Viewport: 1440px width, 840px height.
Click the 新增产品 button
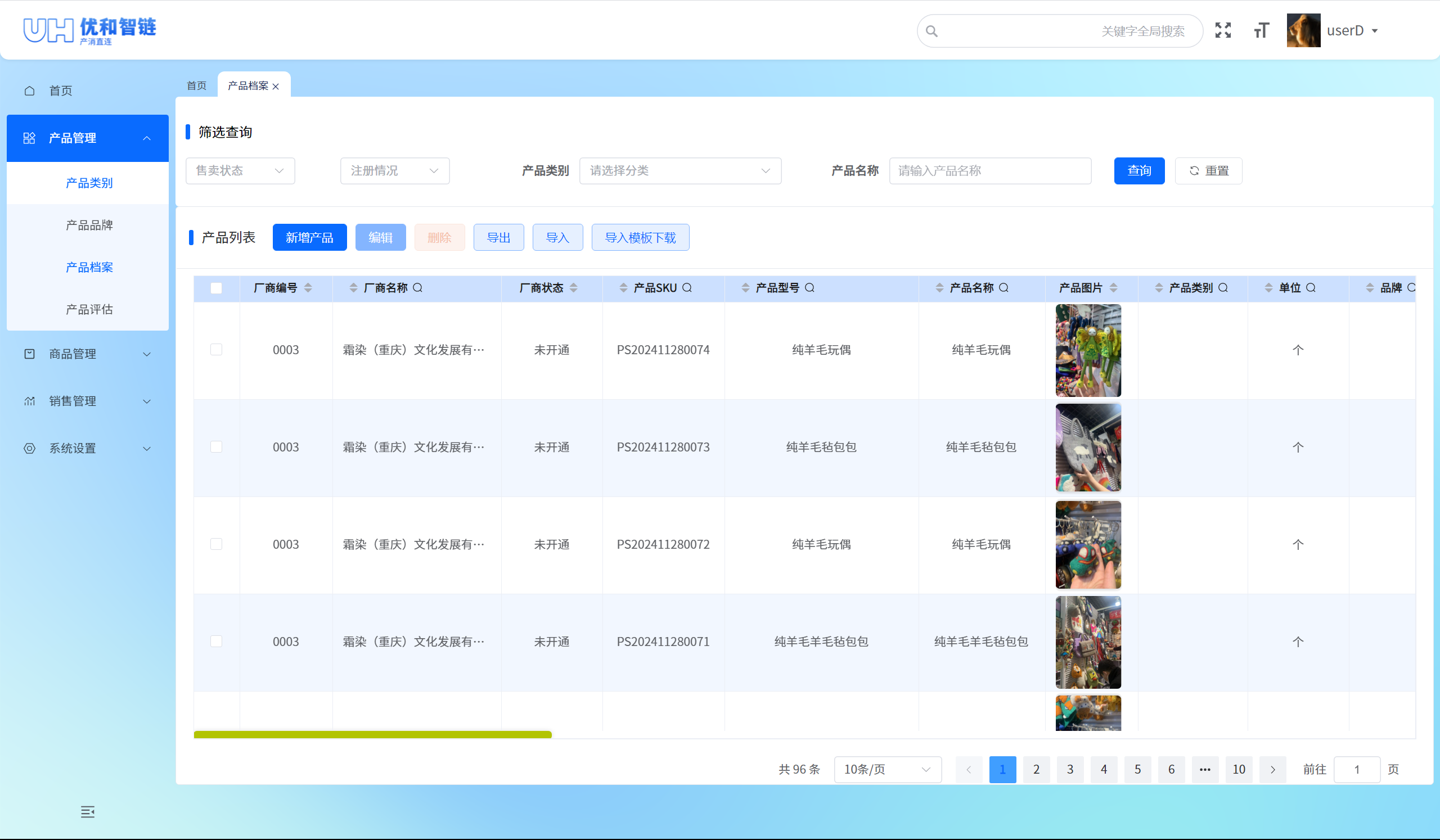(x=309, y=237)
